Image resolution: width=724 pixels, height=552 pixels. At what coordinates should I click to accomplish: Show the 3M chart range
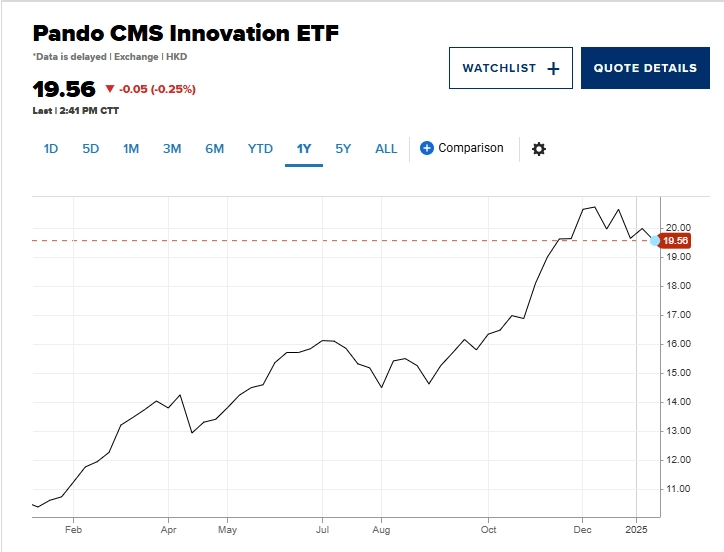[172, 149]
